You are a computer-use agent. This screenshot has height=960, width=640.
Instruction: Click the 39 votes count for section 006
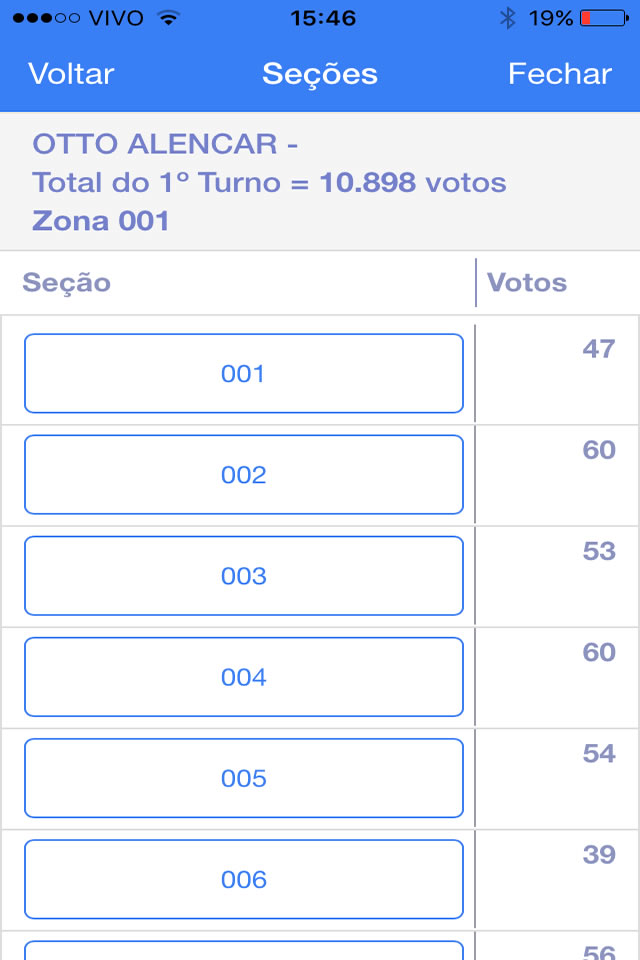click(598, 854)
